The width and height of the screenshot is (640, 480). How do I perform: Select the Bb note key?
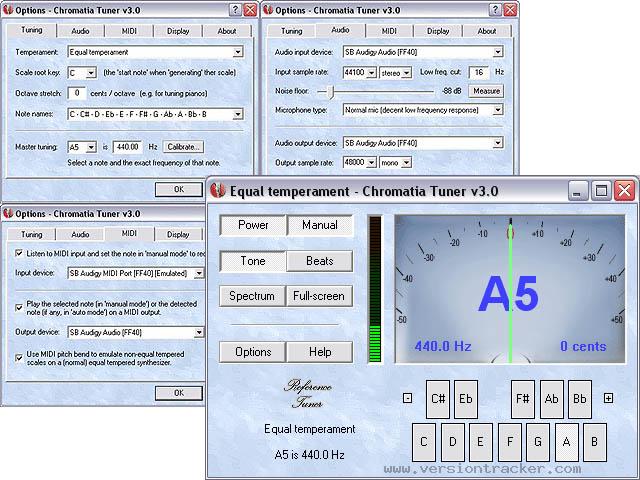tap(580, 399)
